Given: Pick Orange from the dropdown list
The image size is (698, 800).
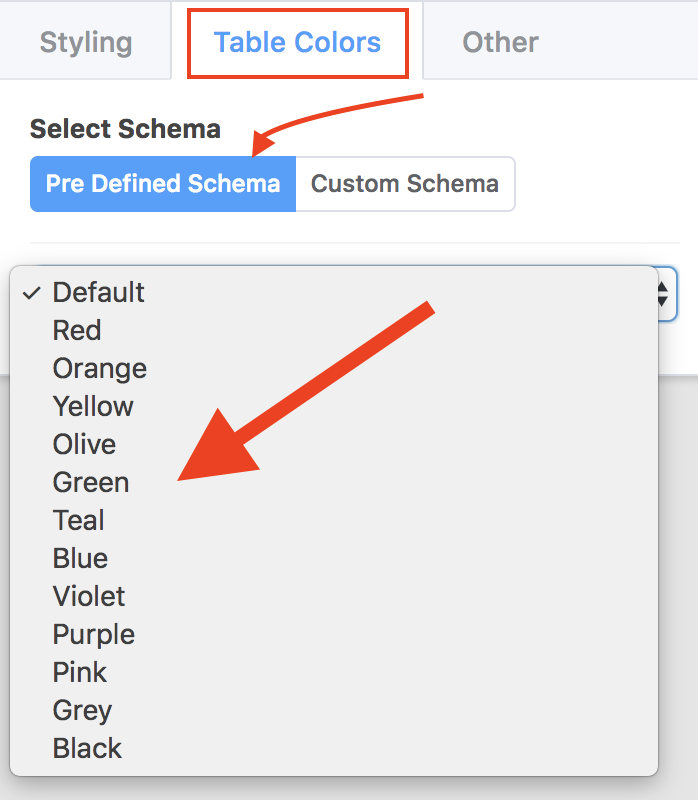Looking at the screenshot, I should click(99, 368).
